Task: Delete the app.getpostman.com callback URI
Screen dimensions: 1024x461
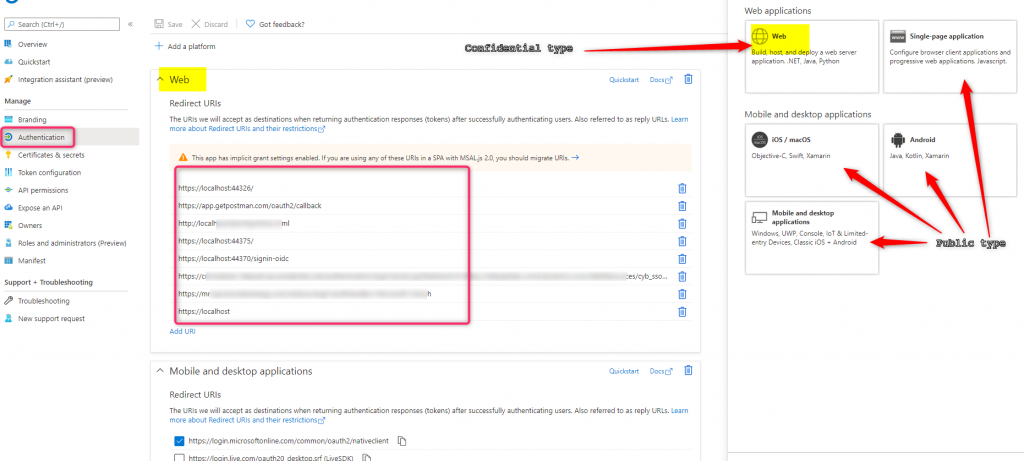Action: (x=682, y=206)
